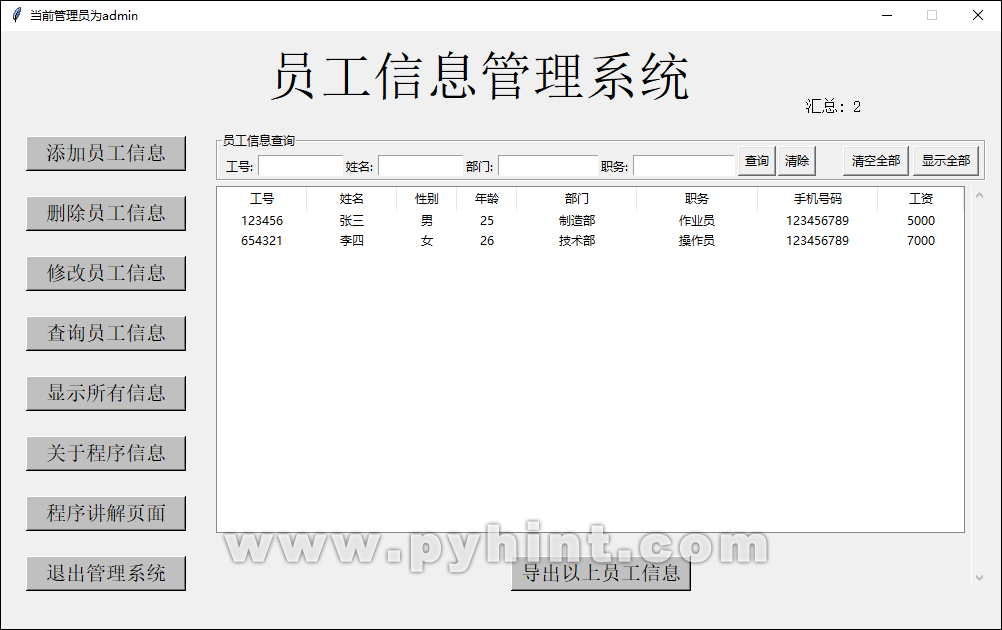Click the 性别 column header
Viewport: 1002px width, 630px height.
pyautogui.click(x=426, y=199)
